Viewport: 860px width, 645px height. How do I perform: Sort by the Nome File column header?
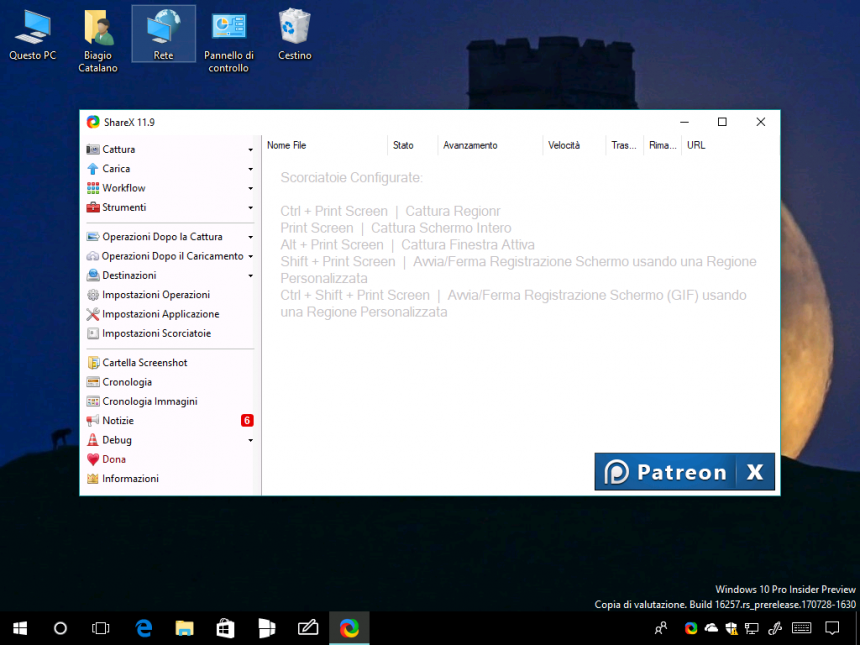pos(324,145)
